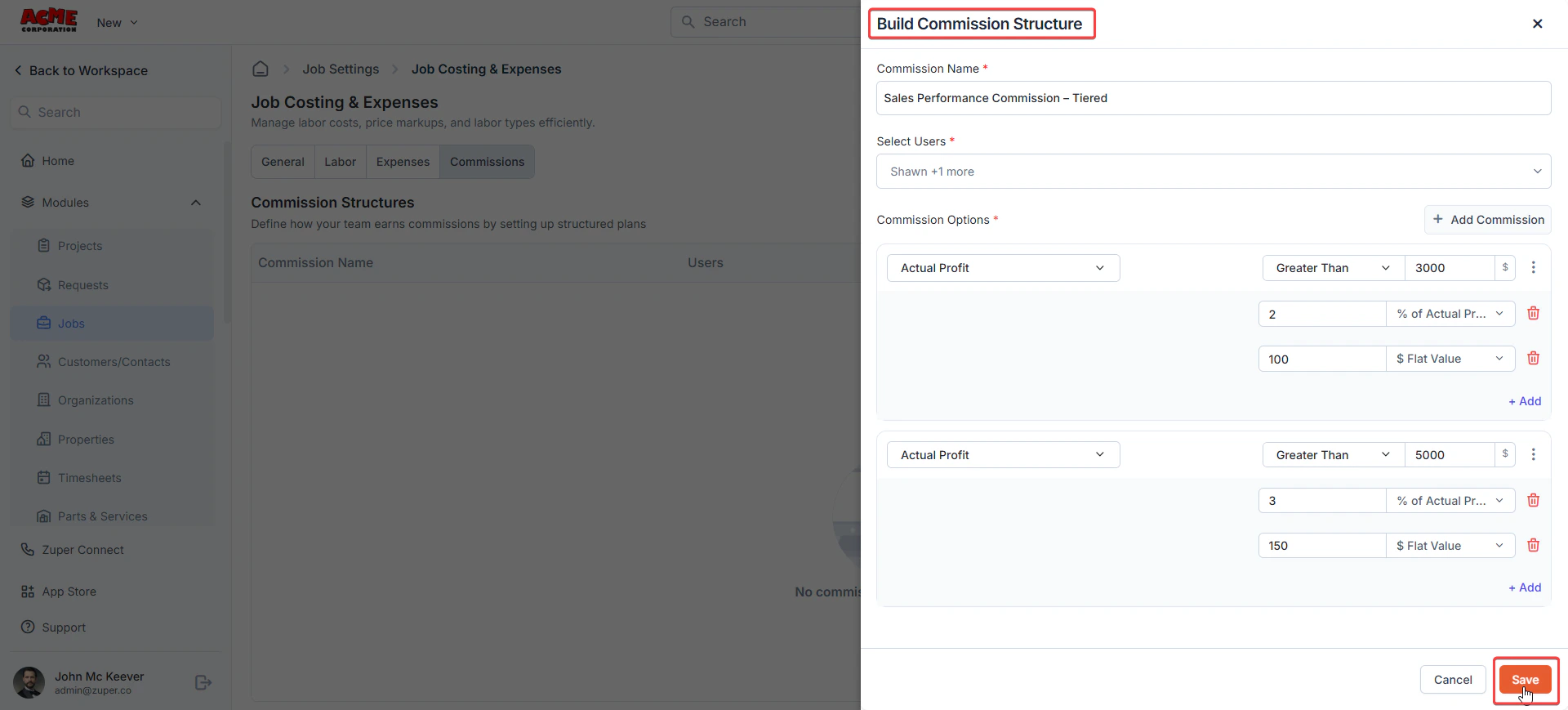Click the commission value field containing 2
The height and width of the screenshot is (710, 1568).
point(1322,314)
